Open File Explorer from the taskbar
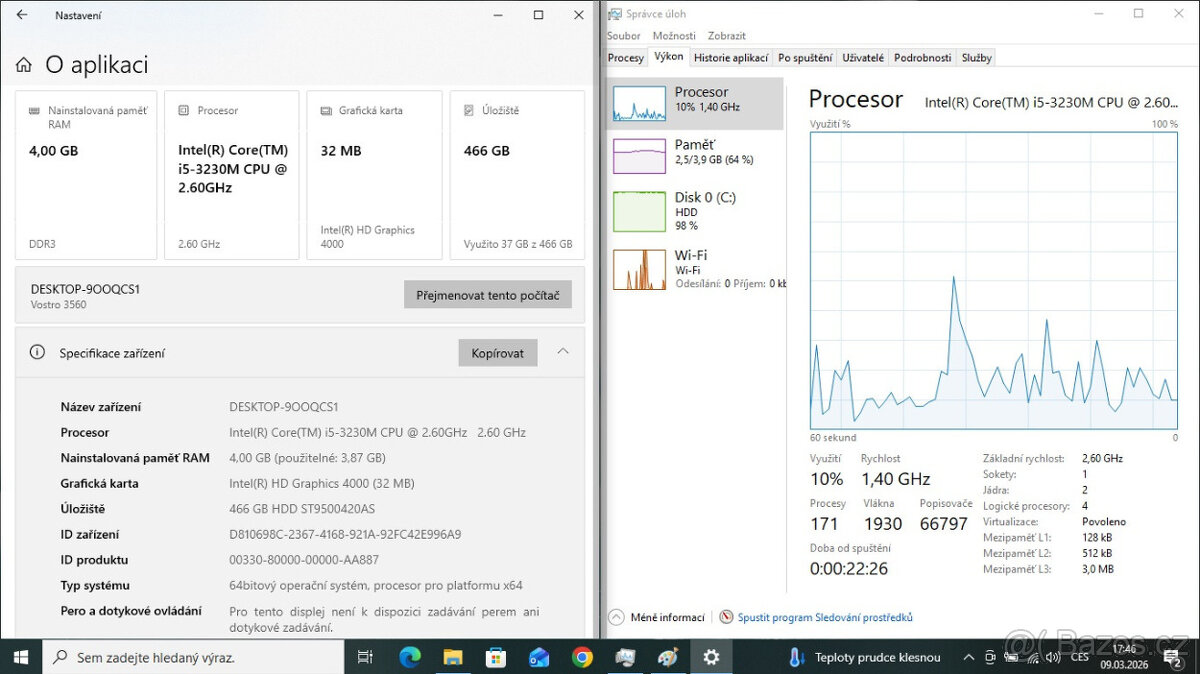 pyautogui.click(x=452, y=657)
